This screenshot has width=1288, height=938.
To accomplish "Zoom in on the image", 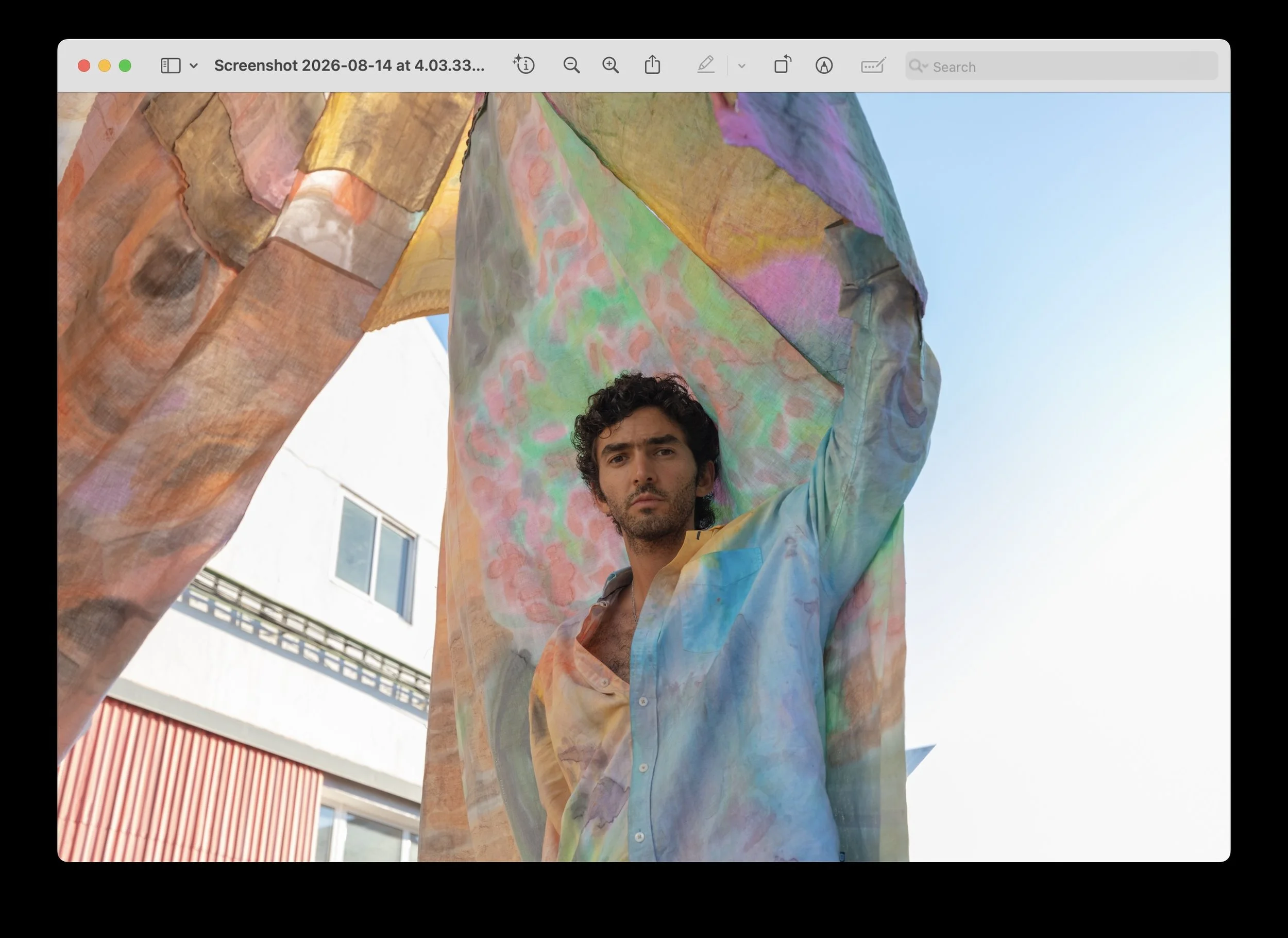I will [611, 65].
